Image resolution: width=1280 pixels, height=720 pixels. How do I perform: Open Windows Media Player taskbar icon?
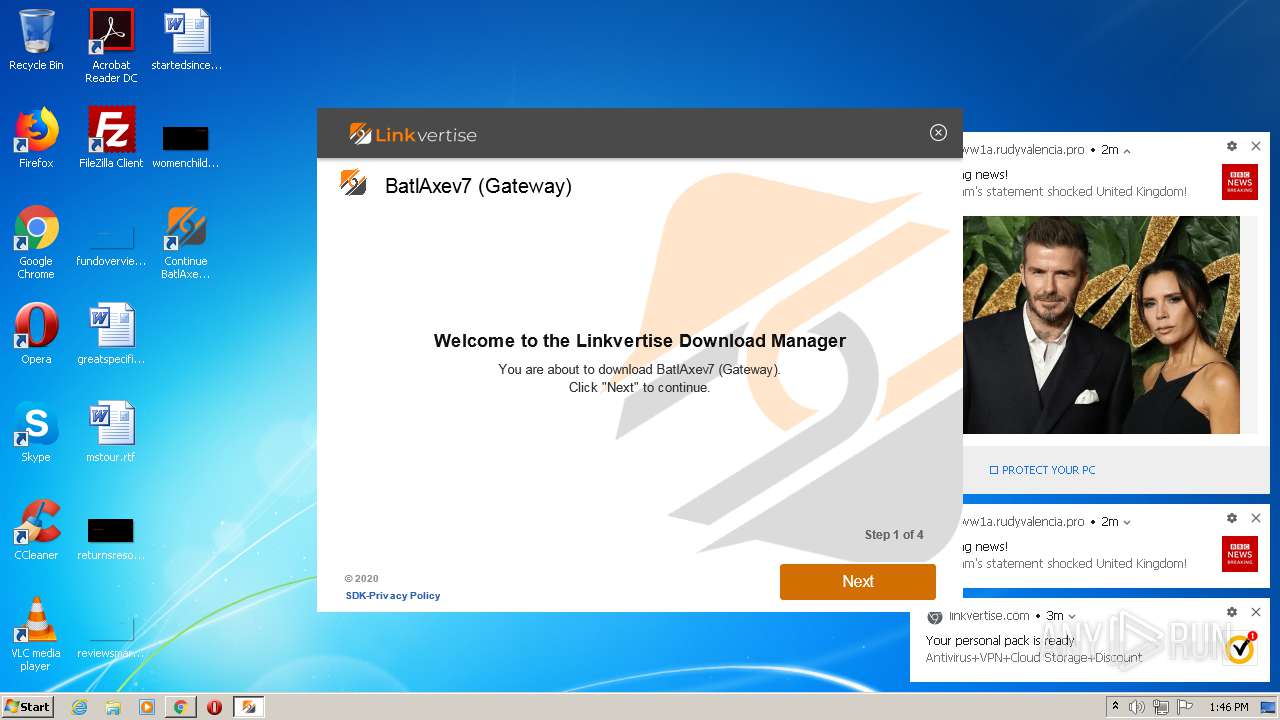tap(147, 707)
